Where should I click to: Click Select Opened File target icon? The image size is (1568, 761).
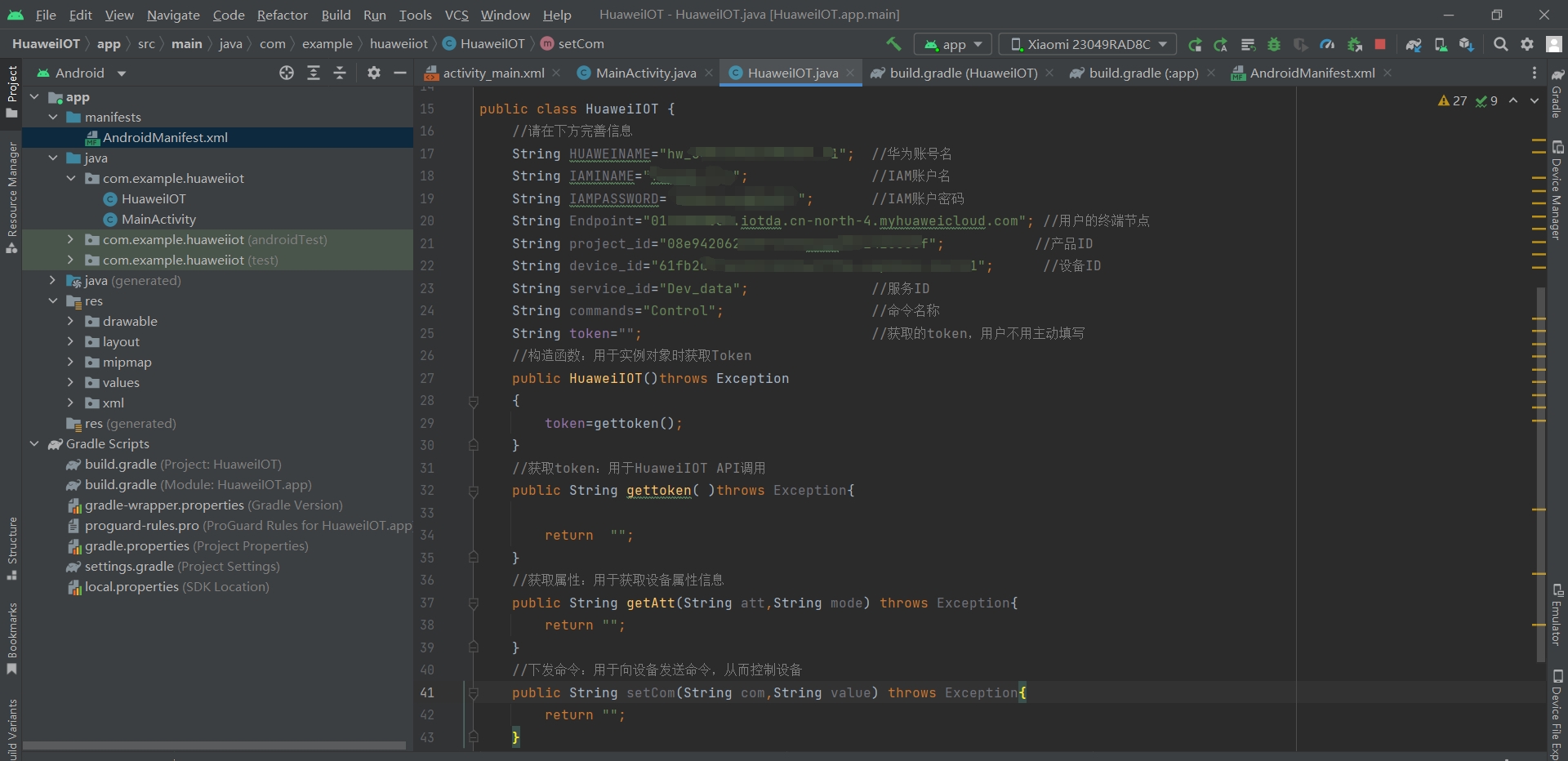[287, 73]
